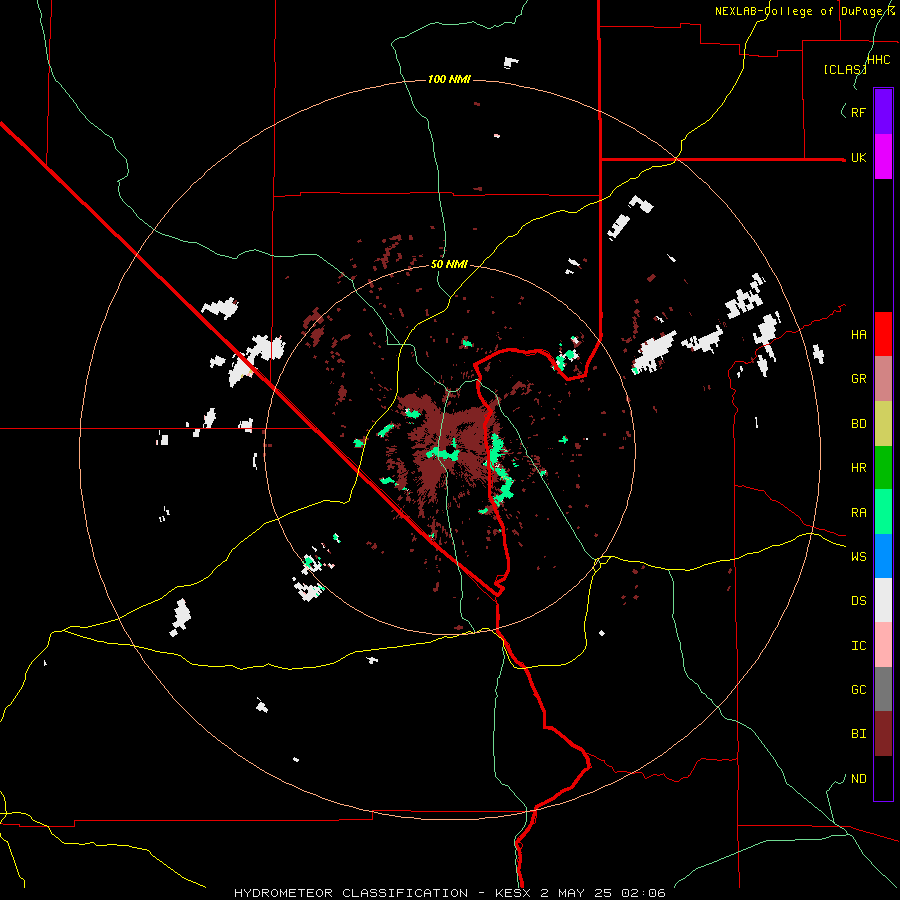
Task: Click the "50 NMI" range ring label
Action: pyautogui.click(x=449, y=264)
